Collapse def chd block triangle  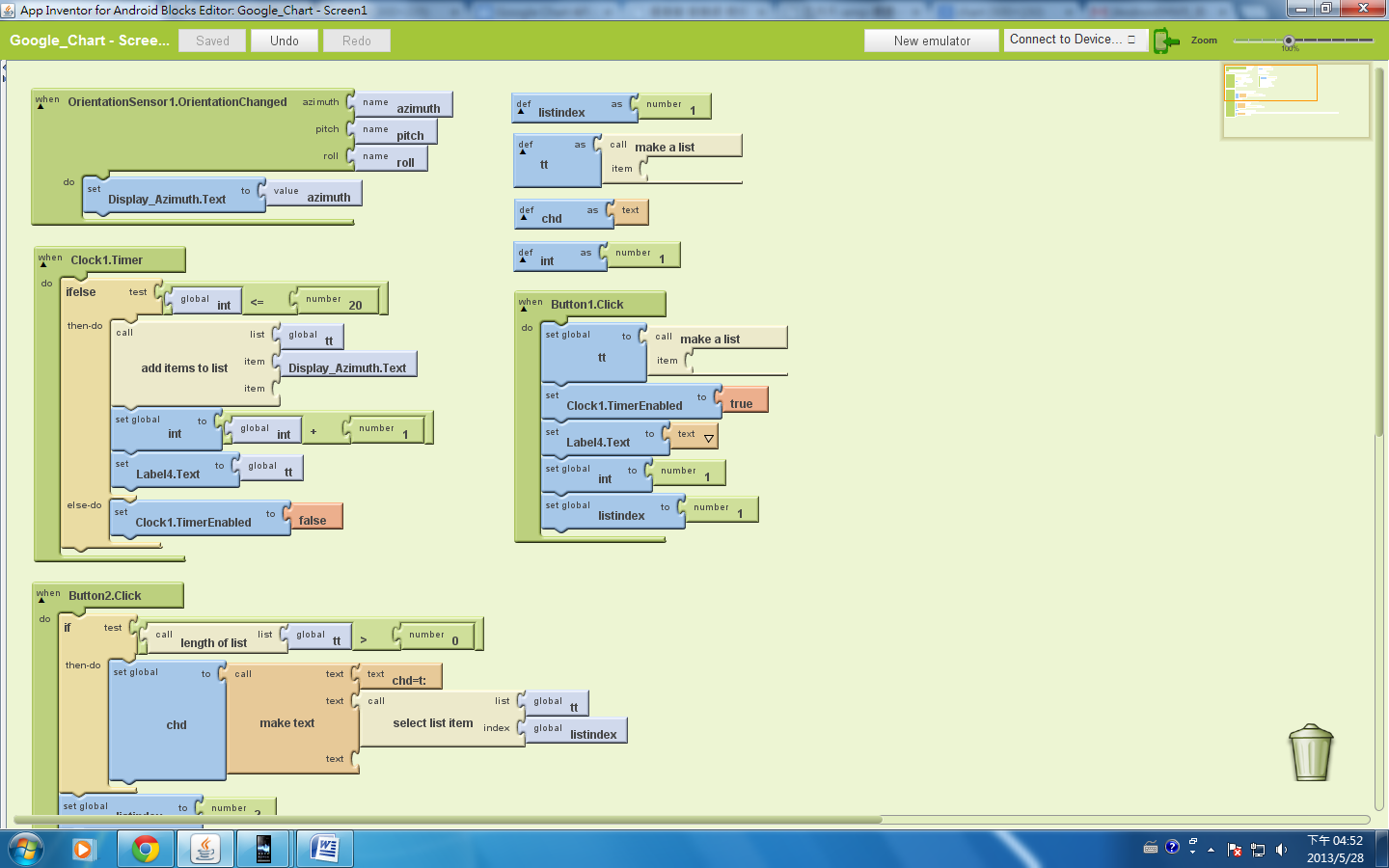click(x=524, y=218)
